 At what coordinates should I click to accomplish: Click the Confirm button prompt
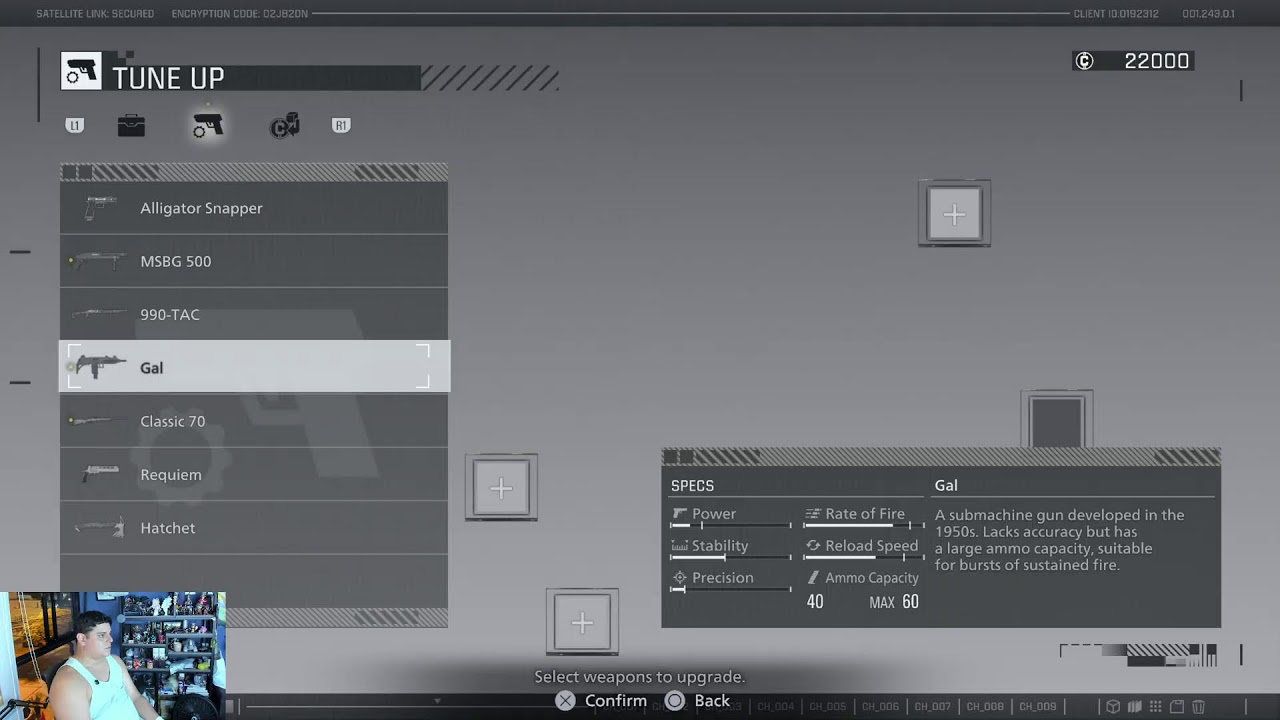(602, 701)
